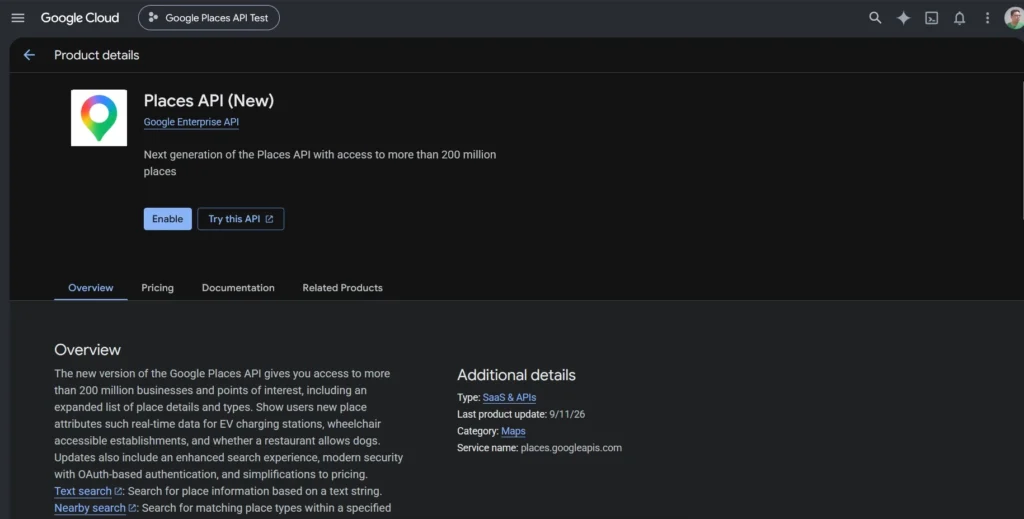Click the search magnifier icon

coord(875,18)
